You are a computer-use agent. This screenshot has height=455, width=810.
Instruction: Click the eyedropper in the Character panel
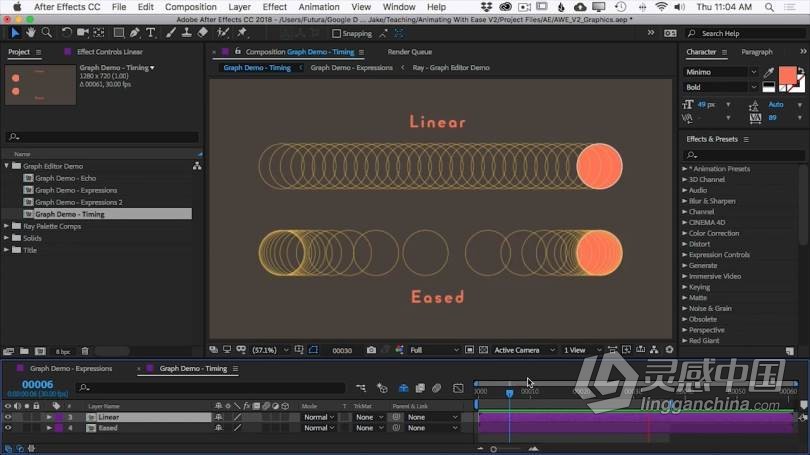tap(768, 73)
